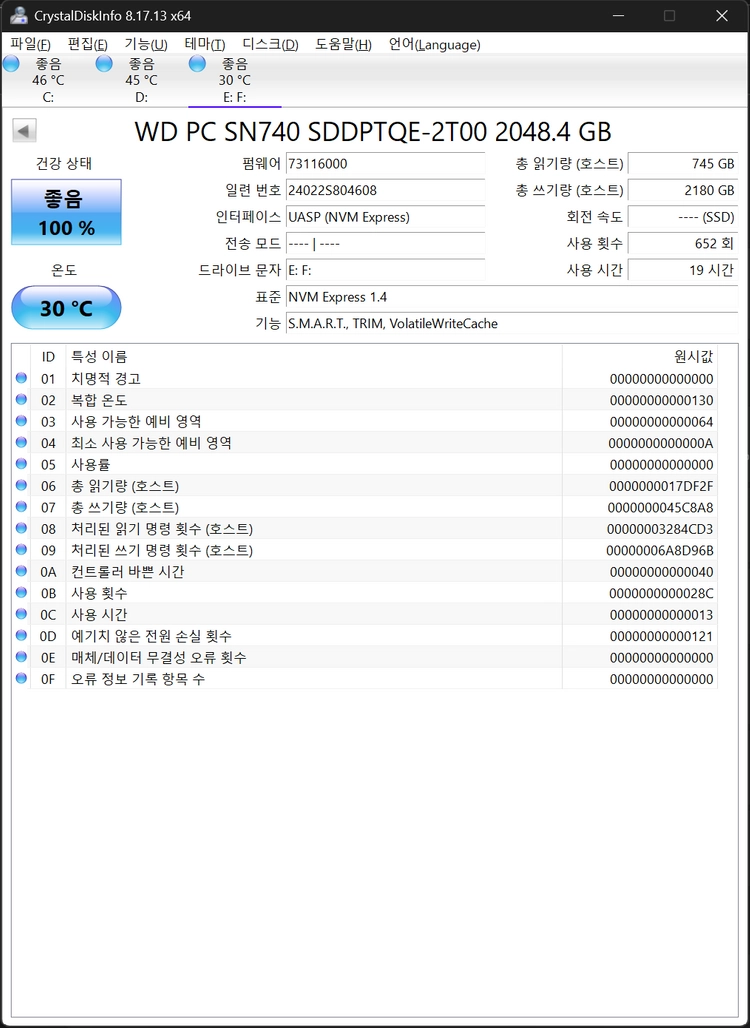
Task: Click the CrystalDiskInfo app icon in title bar
Action: point(18,16)
